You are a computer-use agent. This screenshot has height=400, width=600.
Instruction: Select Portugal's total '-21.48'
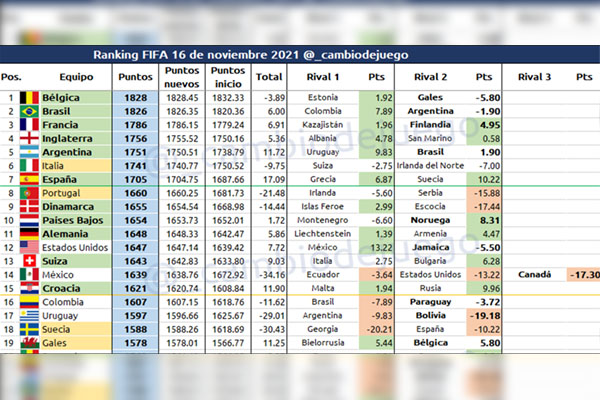269,193
